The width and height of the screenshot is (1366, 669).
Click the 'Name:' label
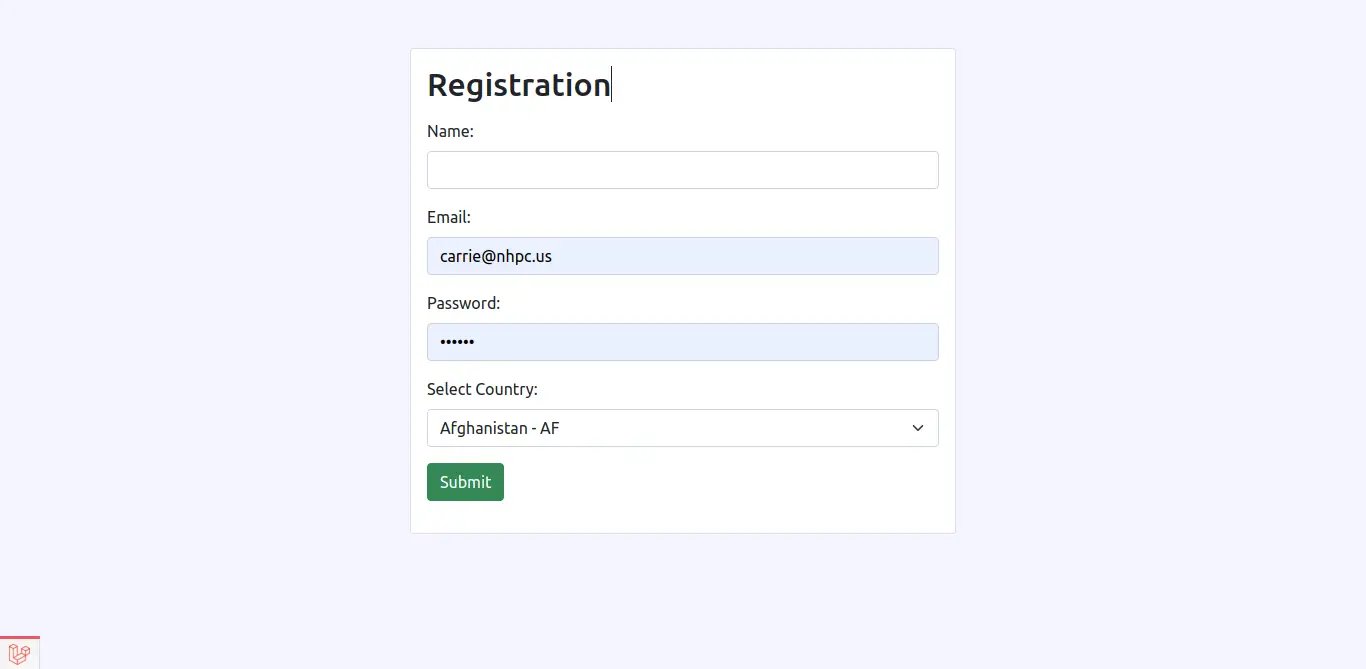450,131
